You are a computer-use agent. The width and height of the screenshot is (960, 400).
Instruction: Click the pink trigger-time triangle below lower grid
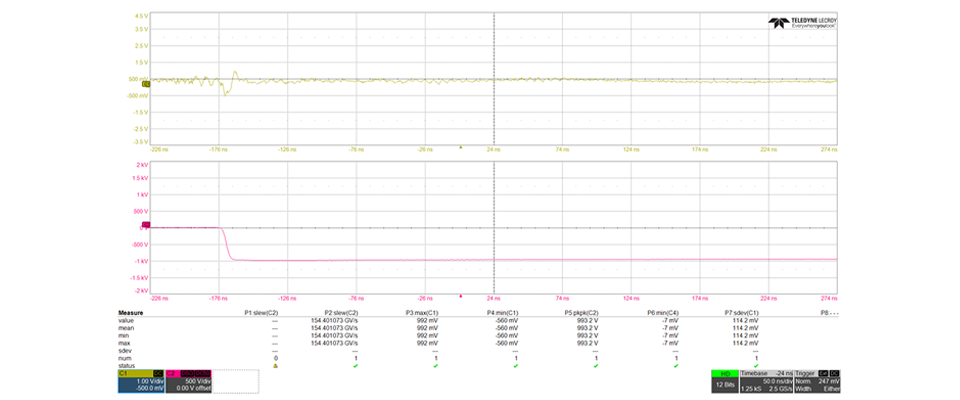(460, 296)
